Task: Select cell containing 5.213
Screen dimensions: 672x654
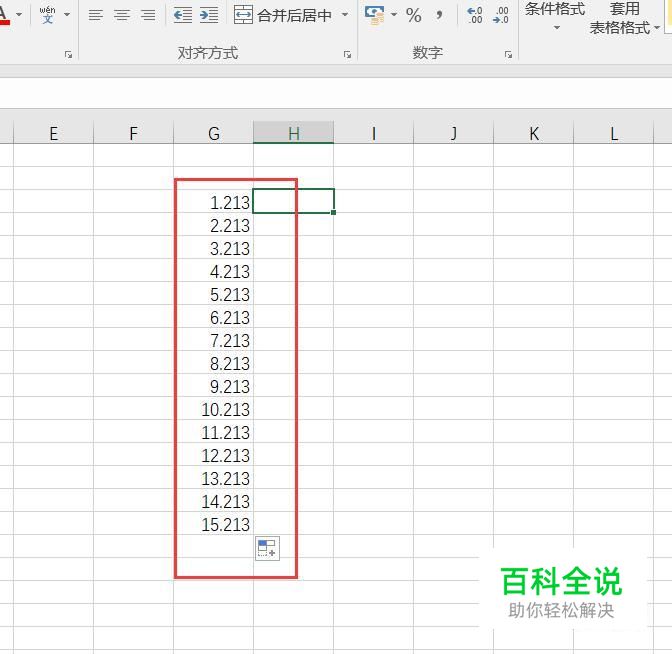Action: pyautogui.click(x=213, y=294)
